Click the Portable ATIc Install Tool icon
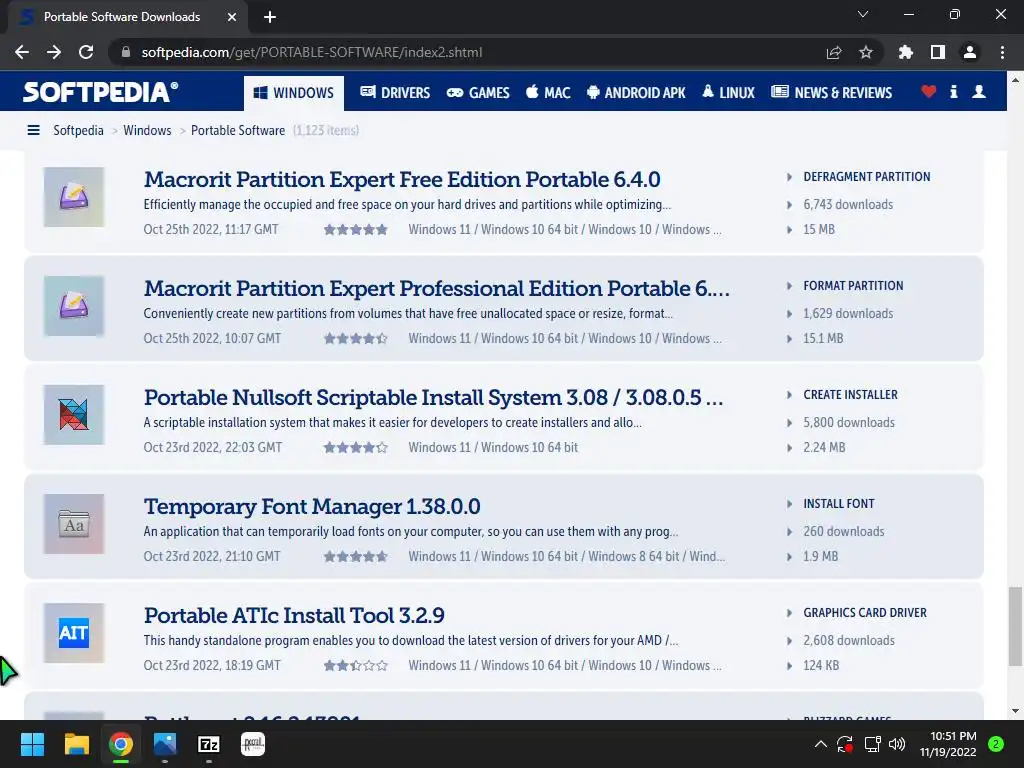 (74, 633)
